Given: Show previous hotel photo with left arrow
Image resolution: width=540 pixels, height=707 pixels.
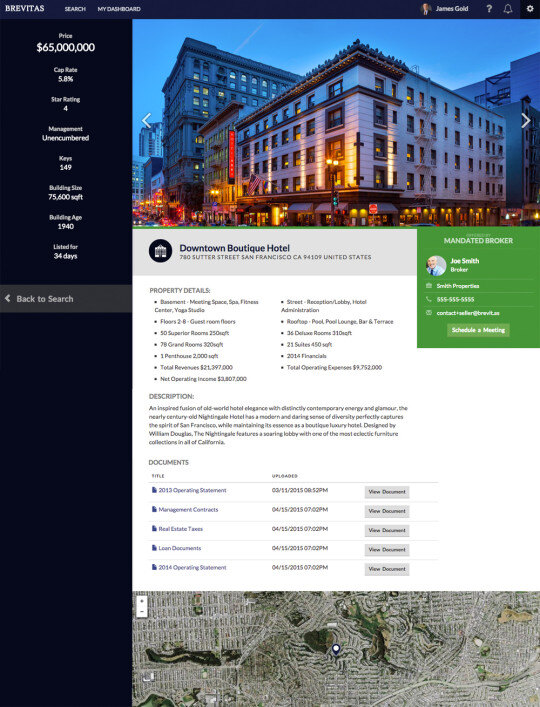Looking at the screenshot, I should [146, 120].
